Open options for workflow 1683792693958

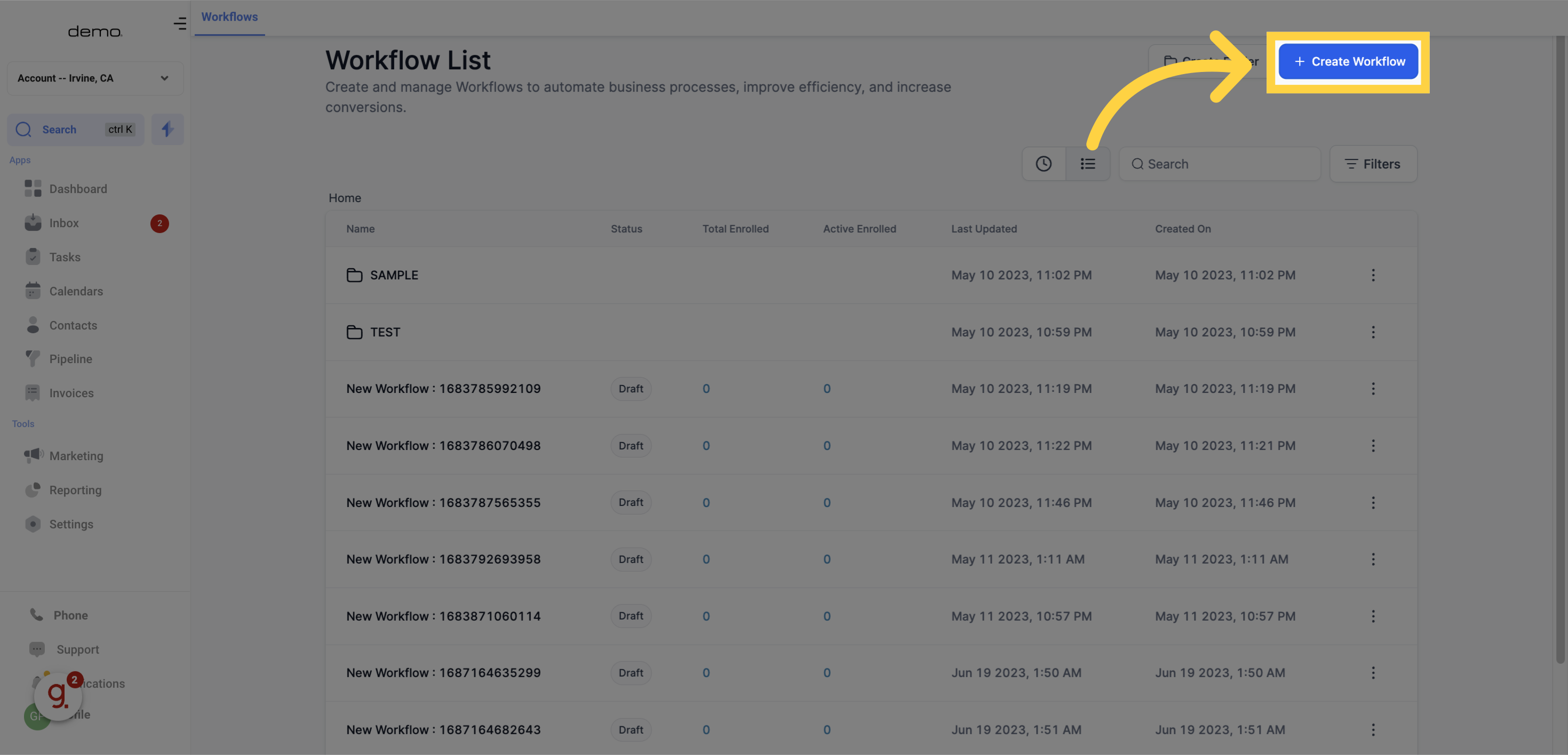1373,559
